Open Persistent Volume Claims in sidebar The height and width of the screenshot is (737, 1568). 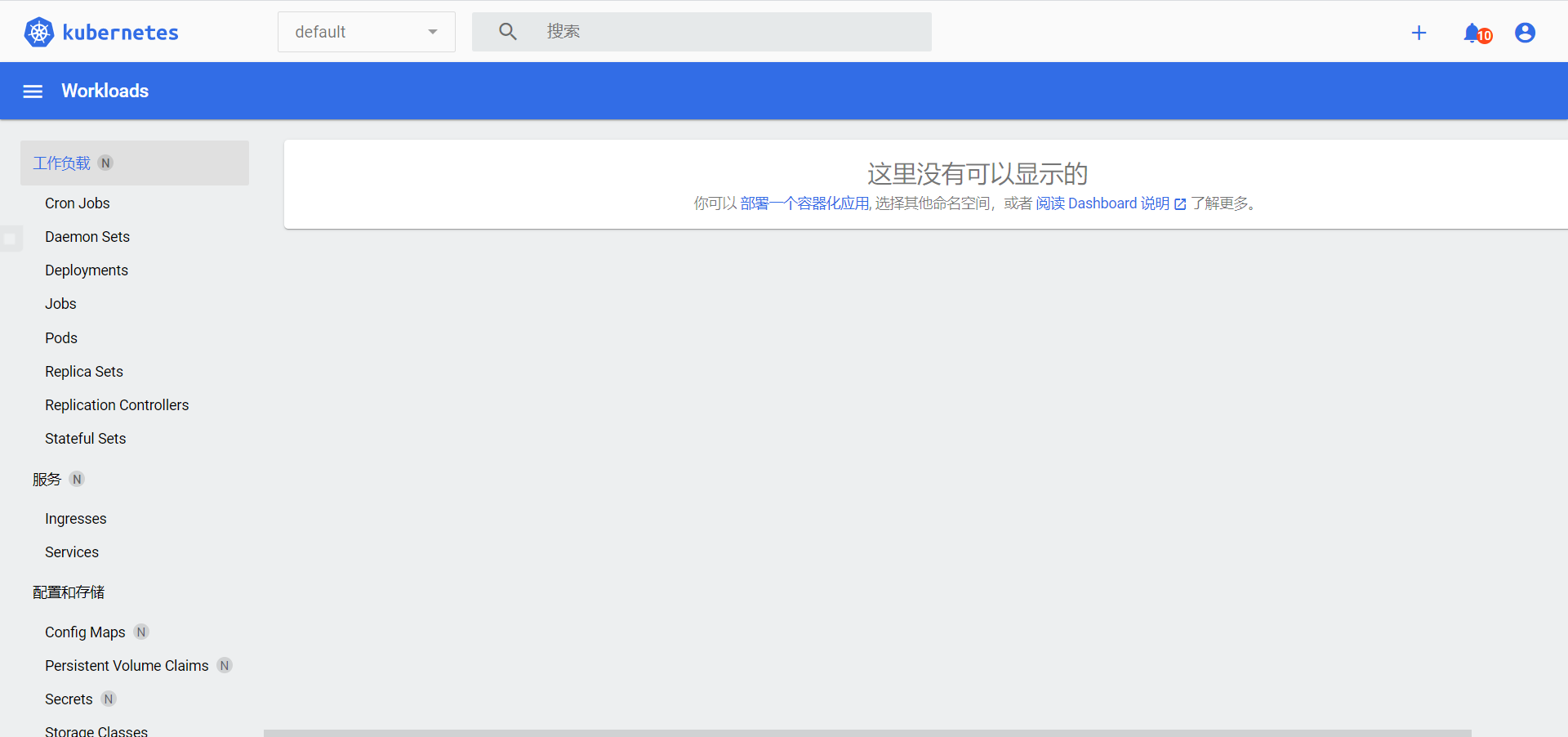[x=127, y=666]
